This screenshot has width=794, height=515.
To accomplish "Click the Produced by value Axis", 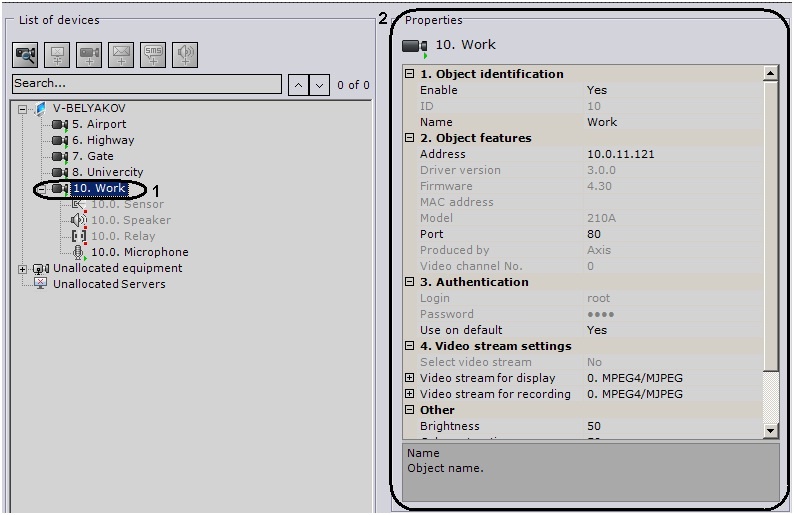I will (599, 250).
